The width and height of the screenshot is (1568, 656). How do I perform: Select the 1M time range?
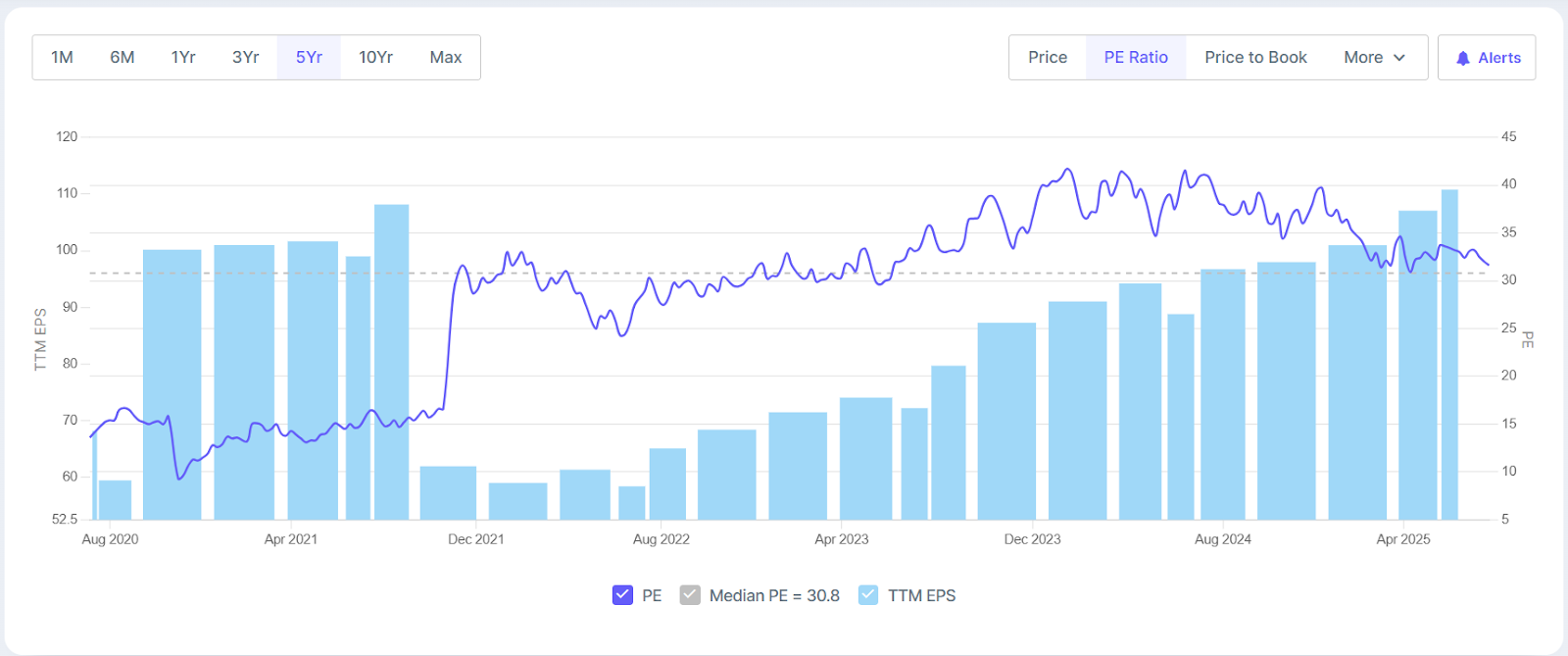tap(62, 57)
